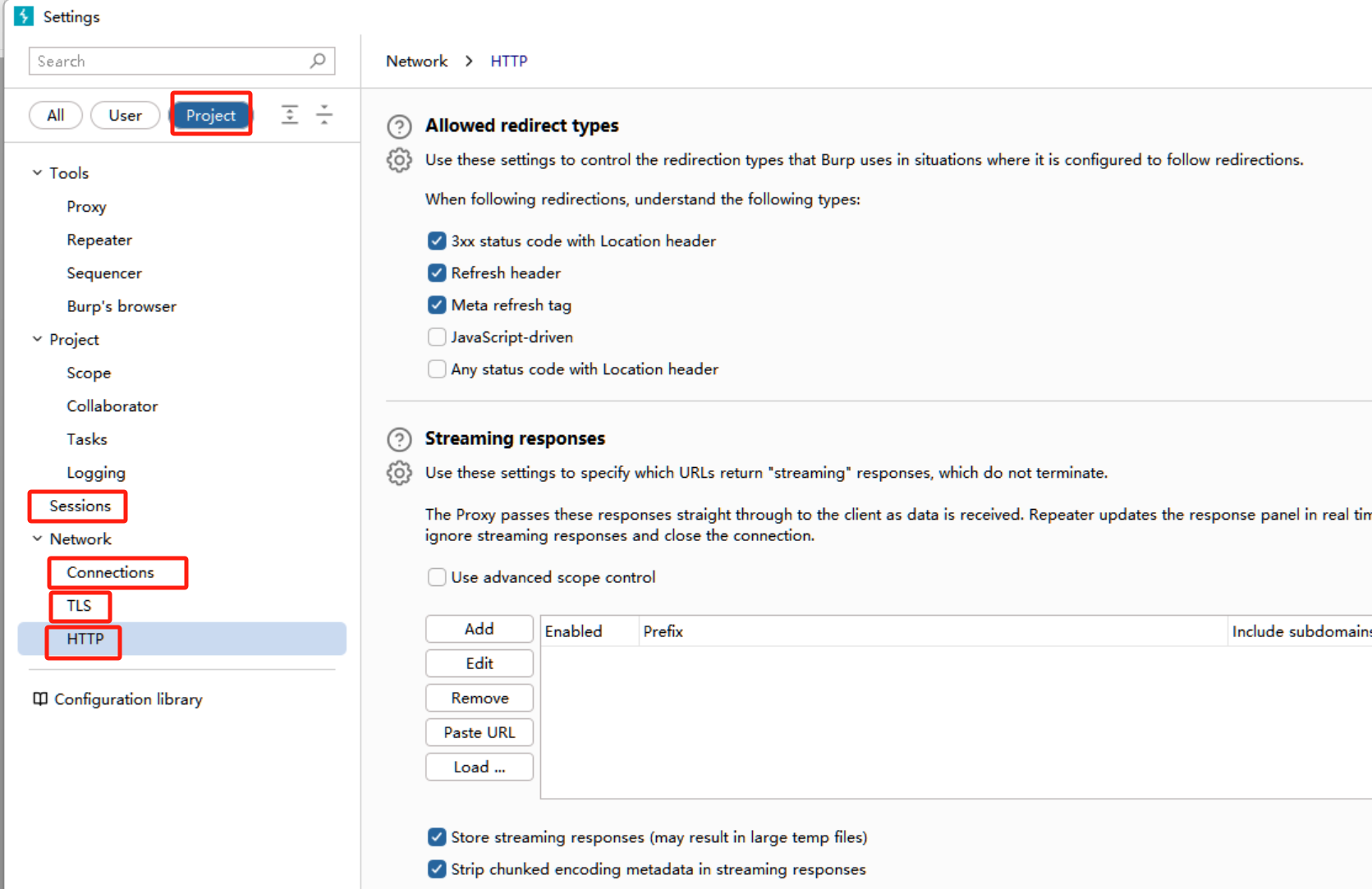Enable JavaScript-driven redirect checkbox
The height and width of the screenshot is (889, 1372).
pyautogui.click(x=437, y=337)
